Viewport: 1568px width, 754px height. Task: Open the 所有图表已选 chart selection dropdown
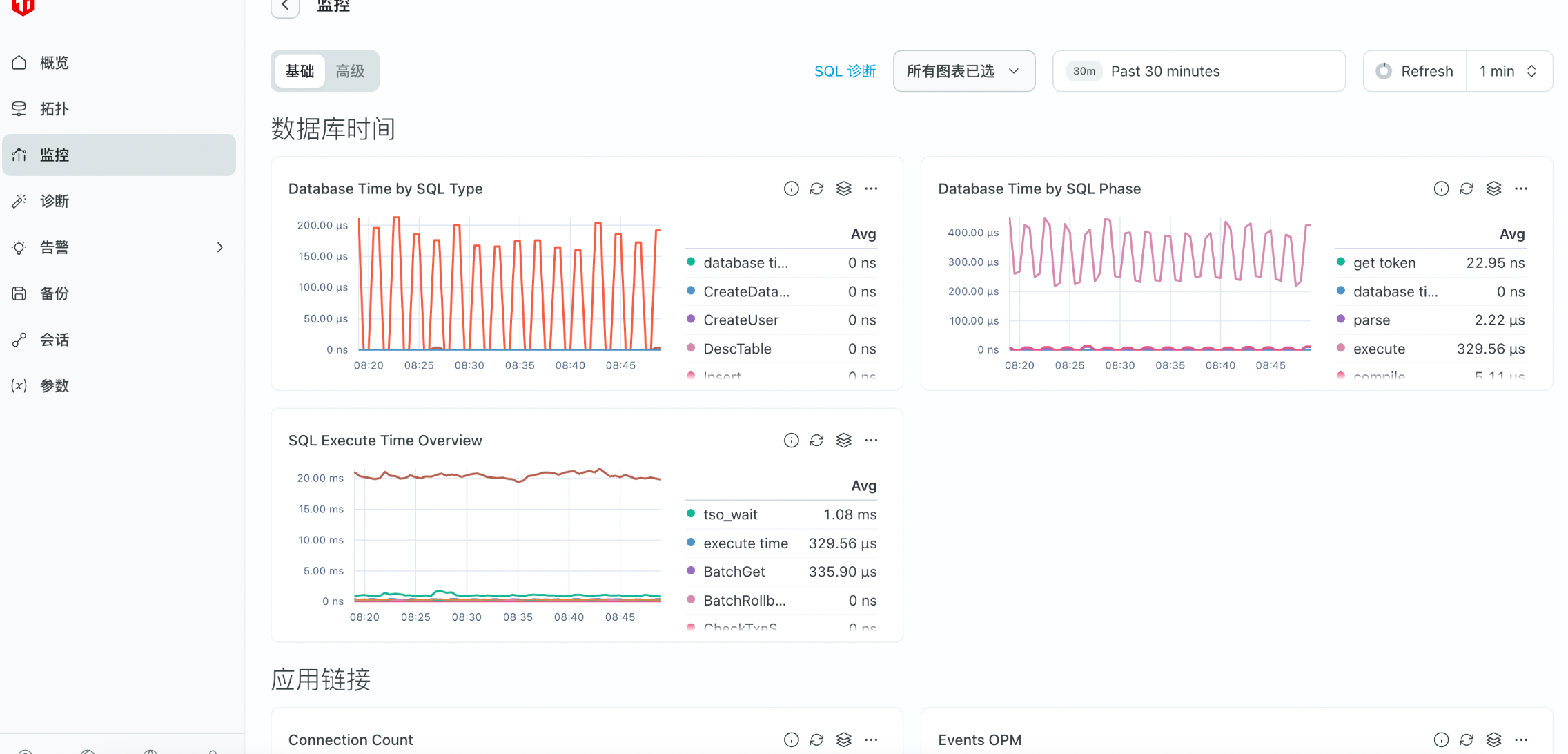pos(963,71)
